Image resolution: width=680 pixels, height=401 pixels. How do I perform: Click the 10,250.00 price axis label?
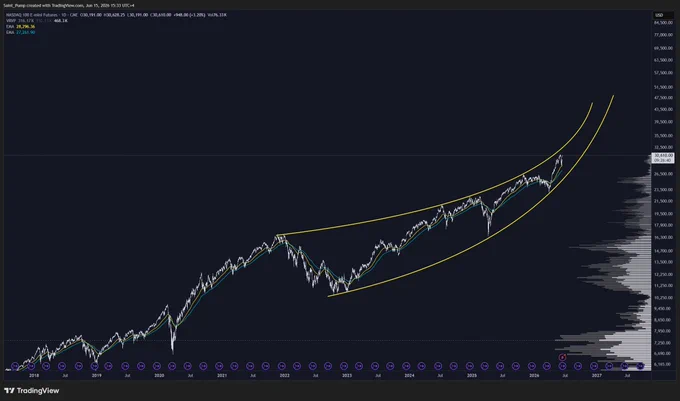[x=663, y=298]
